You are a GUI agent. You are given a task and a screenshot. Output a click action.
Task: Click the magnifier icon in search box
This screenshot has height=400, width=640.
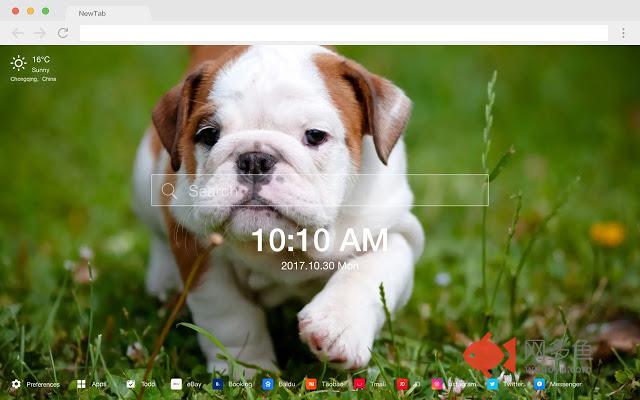pyautogui.click(x=169, y=190)
